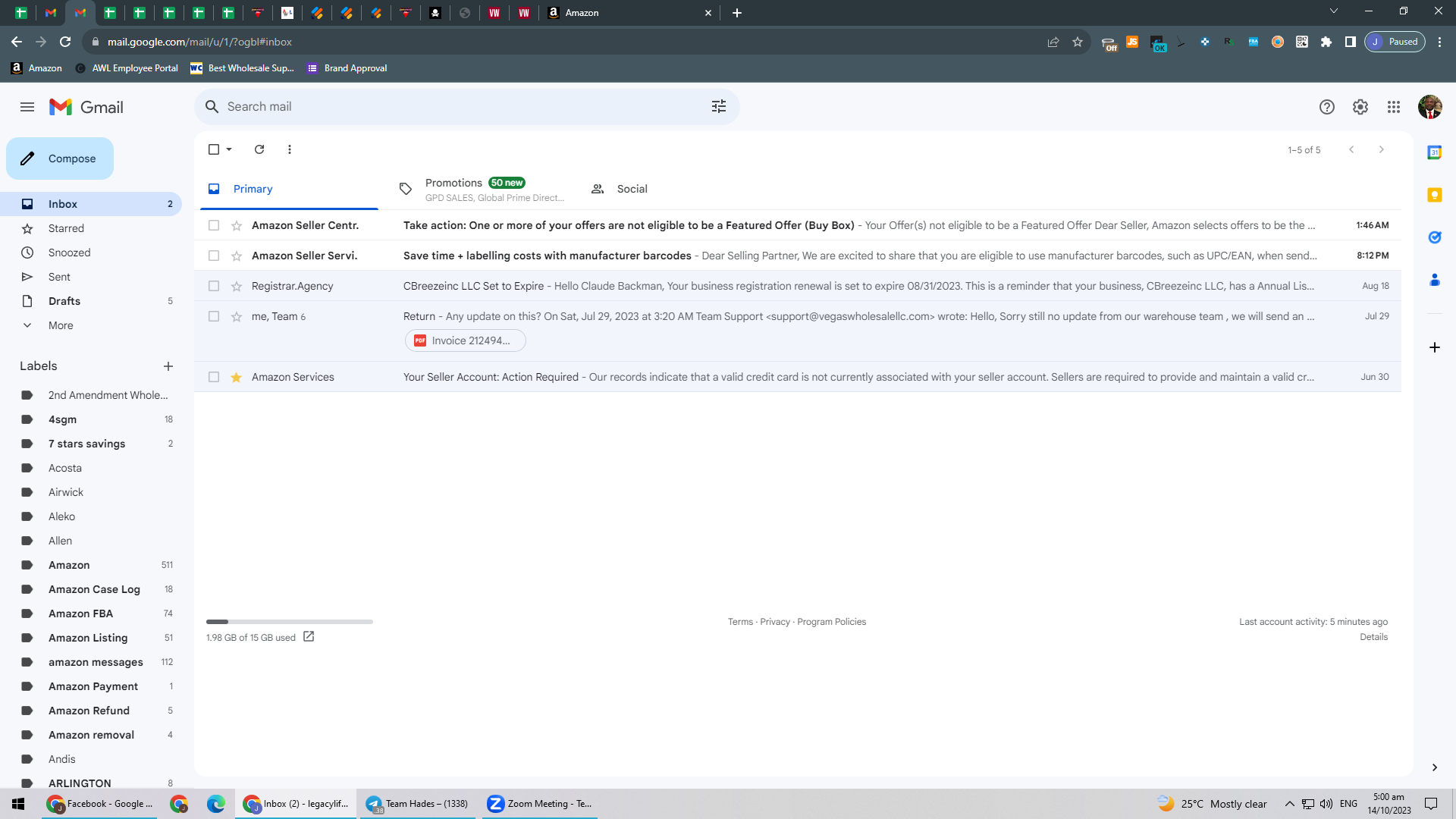
Task: Switch to Zoom Meeting taskbar app
Action: point(539,804)
